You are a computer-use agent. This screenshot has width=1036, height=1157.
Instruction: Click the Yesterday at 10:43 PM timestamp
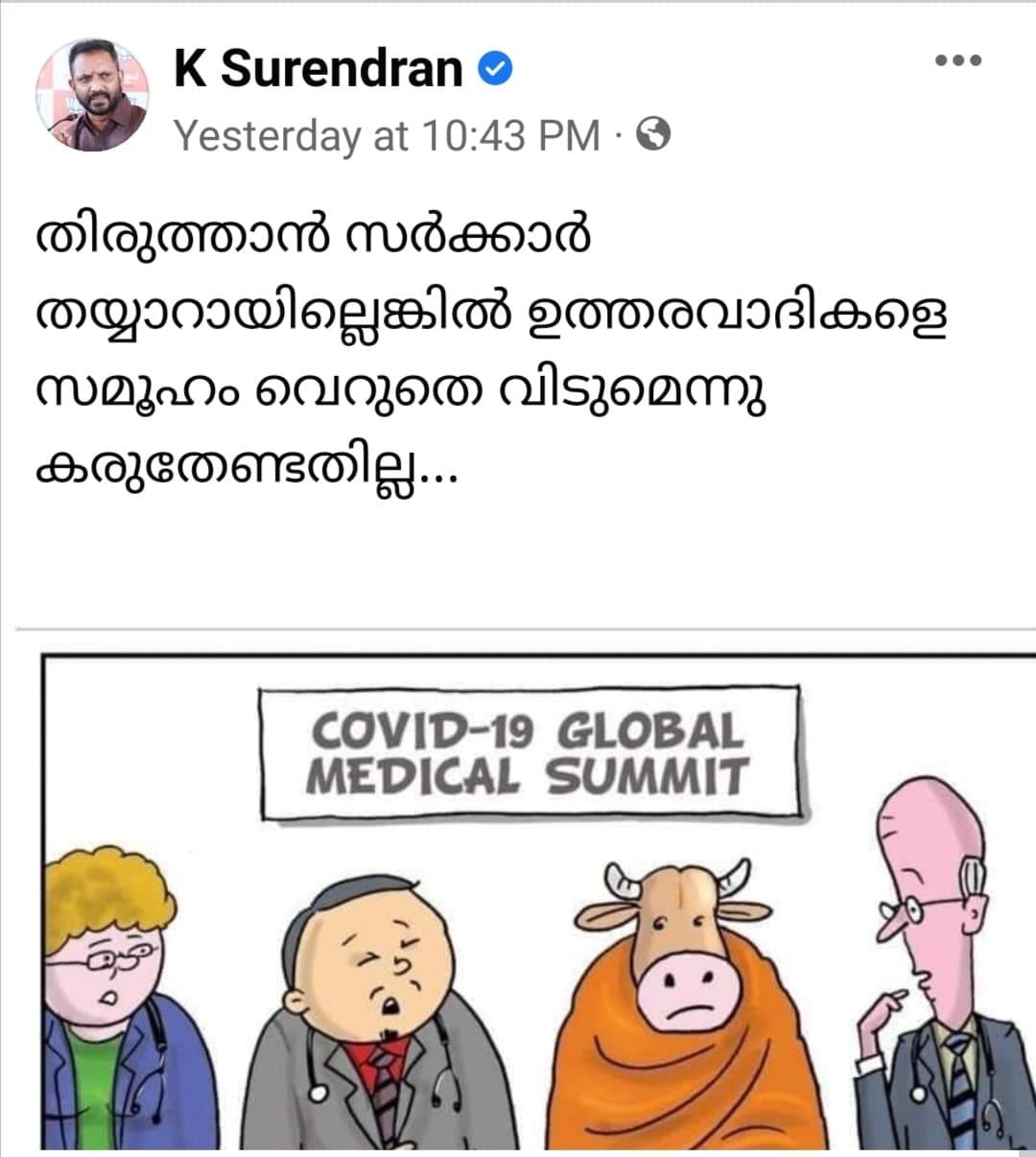388,135
